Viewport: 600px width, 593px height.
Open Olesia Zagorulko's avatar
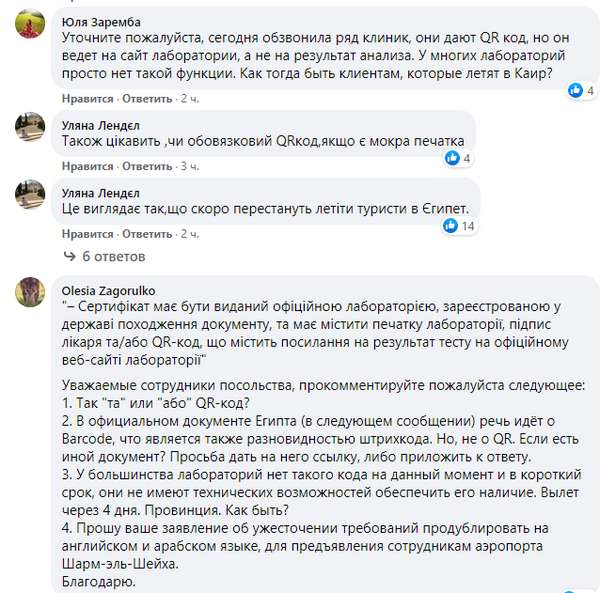[28, 293]
